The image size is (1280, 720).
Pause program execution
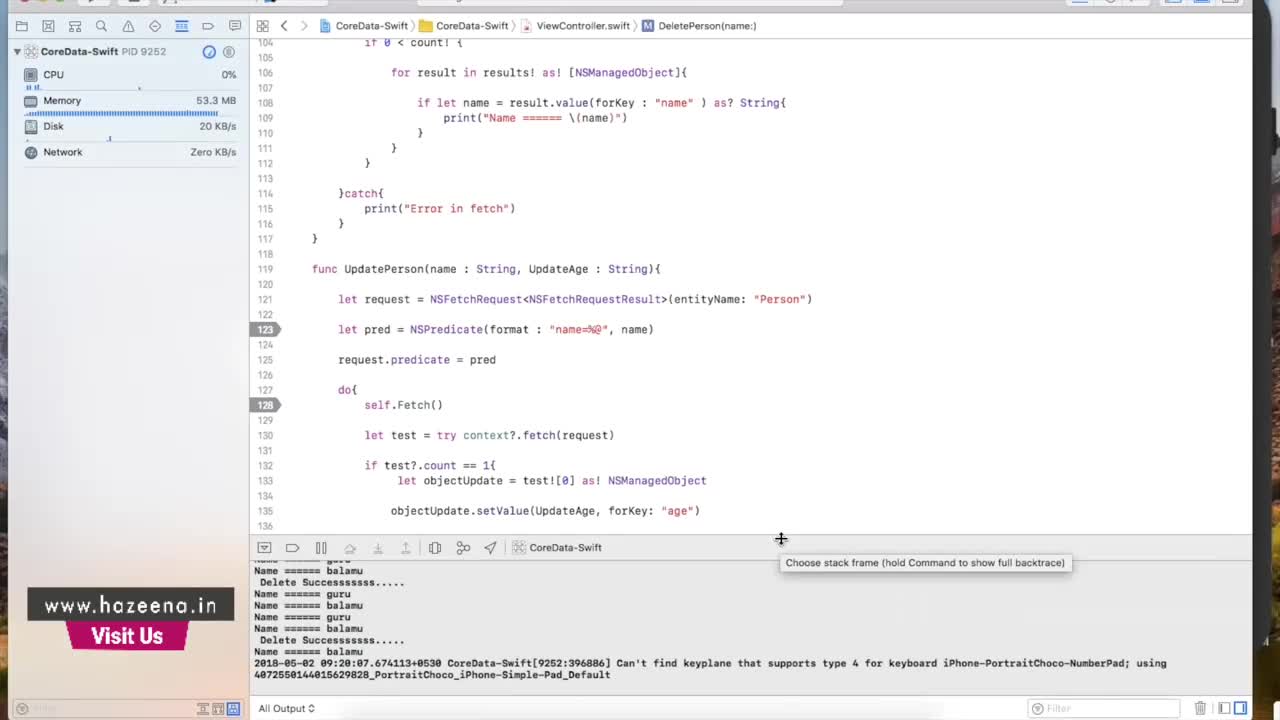click(x=321, y=548)
